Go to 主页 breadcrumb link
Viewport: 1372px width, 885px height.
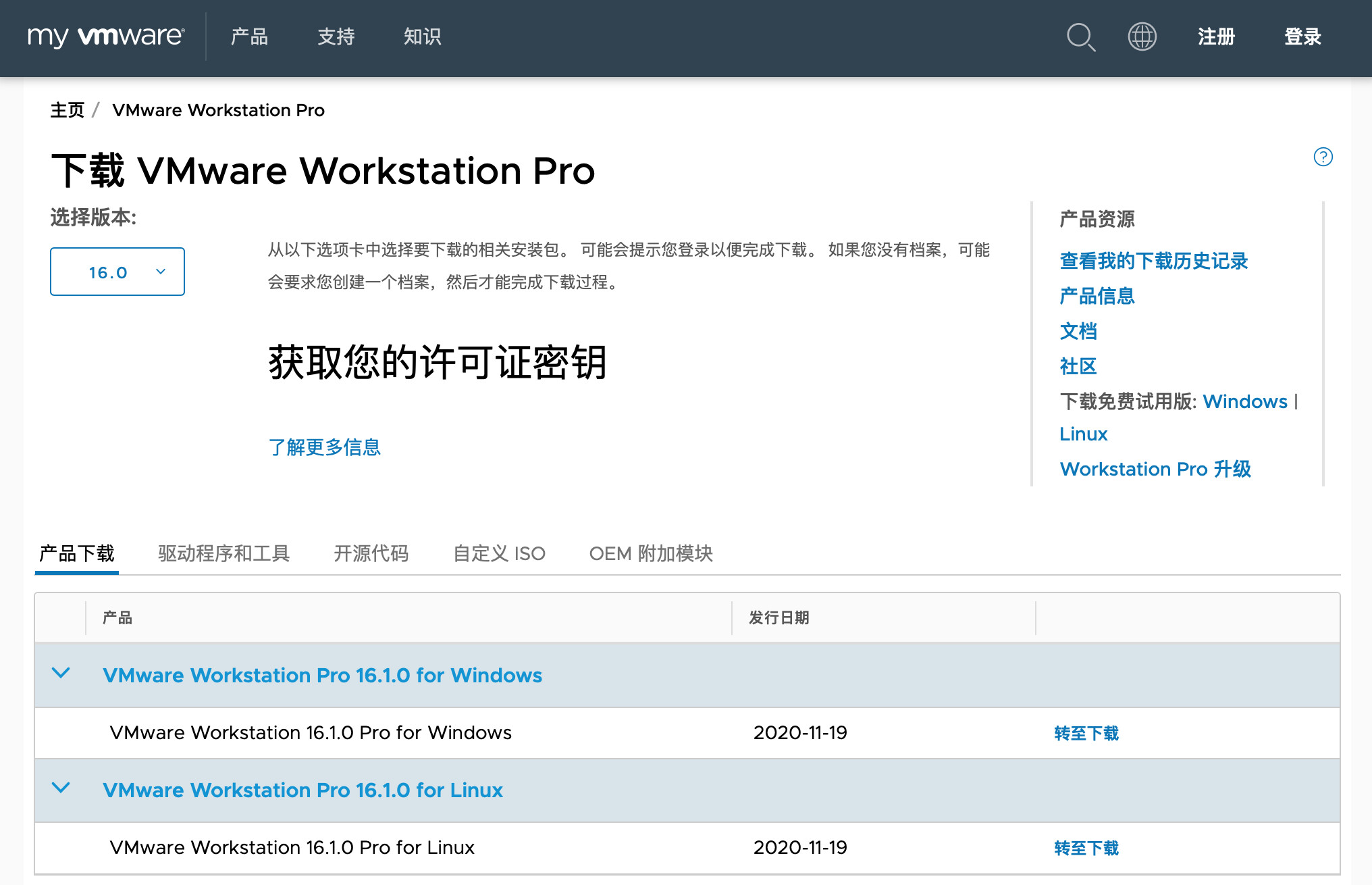[x=67, y=110]
